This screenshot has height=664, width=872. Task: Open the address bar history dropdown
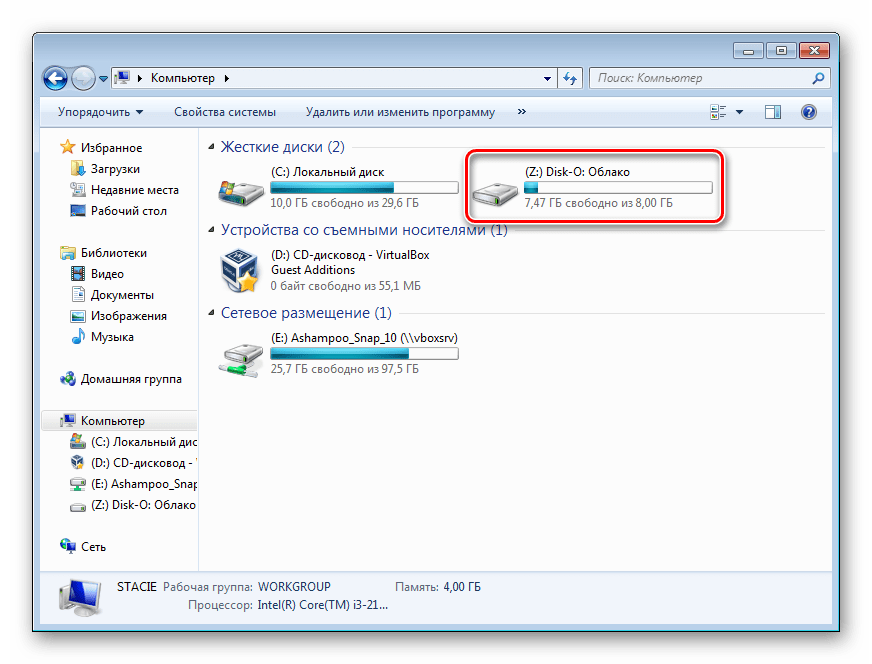(547, 78)
